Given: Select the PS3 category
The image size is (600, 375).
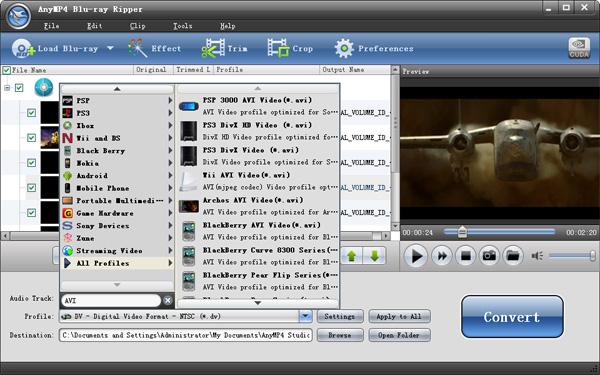Looking at the screenshot, I should click(x=117, y=113).
